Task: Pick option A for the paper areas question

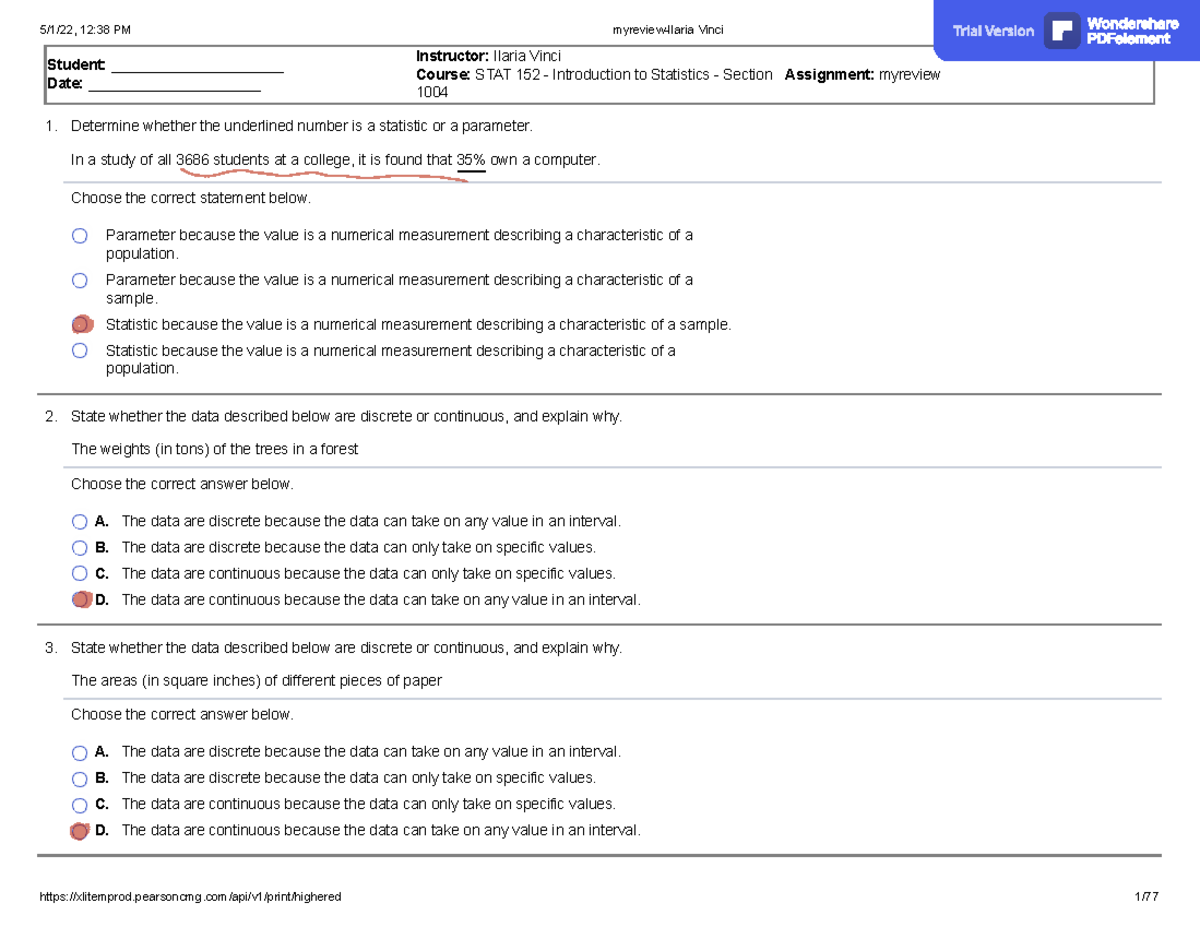Action: 80,753
